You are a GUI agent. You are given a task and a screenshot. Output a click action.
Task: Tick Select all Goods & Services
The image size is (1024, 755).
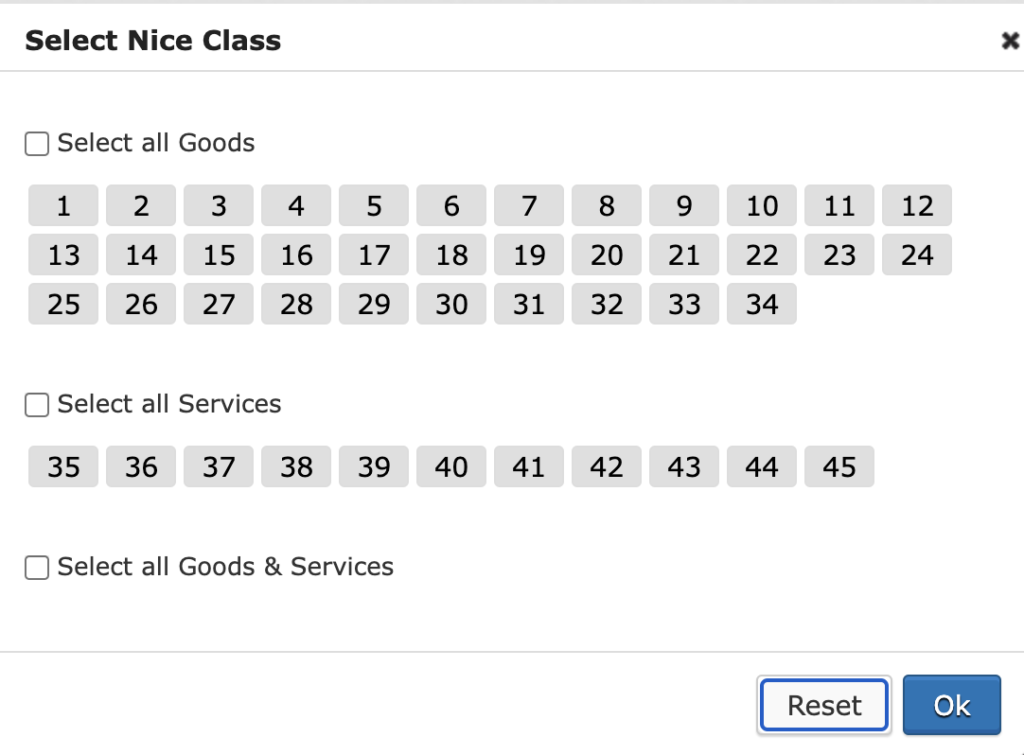tap(36, 567)
